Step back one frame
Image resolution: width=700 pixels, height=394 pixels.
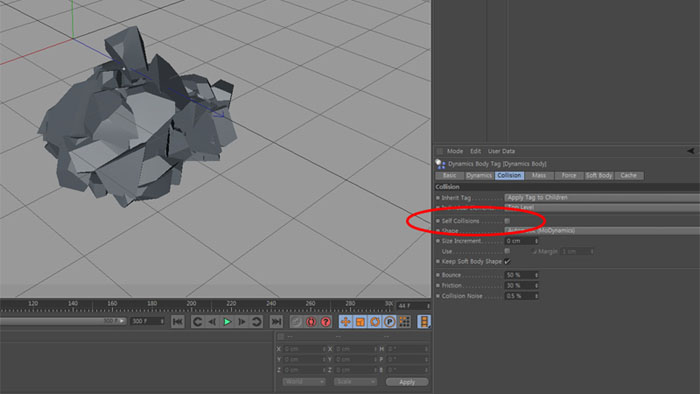tap(212, 321)
